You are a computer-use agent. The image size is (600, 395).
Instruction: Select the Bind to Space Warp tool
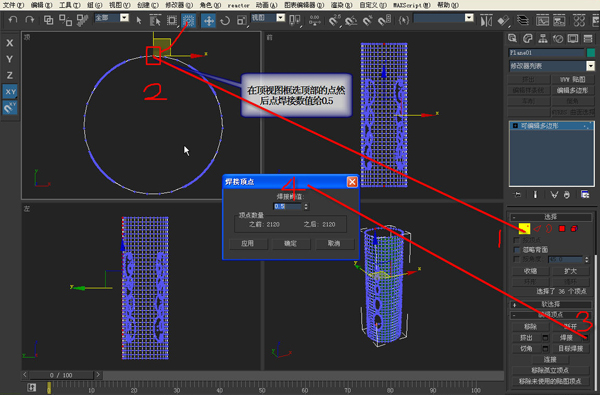point(82,20)
